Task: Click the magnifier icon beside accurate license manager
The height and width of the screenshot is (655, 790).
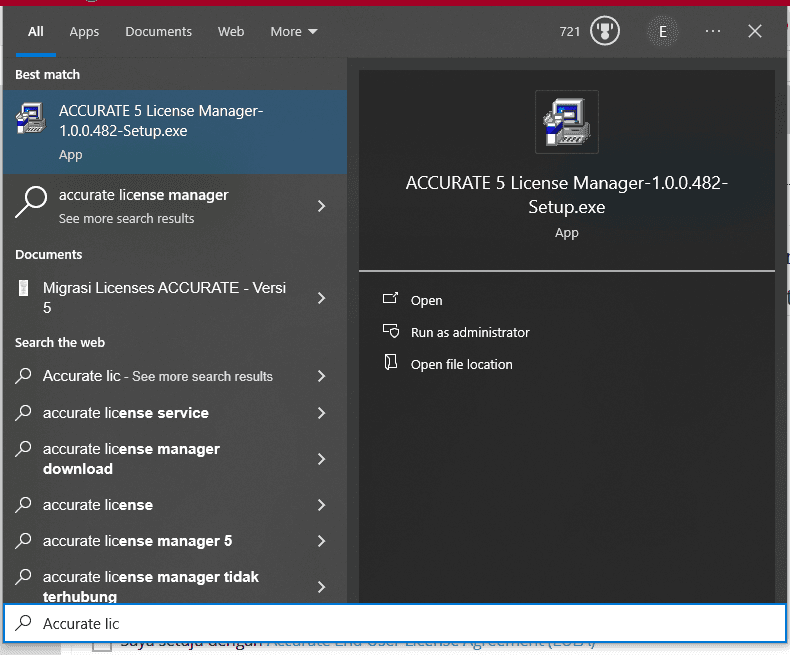Action: pyautogui.click(x=31, y=202)
